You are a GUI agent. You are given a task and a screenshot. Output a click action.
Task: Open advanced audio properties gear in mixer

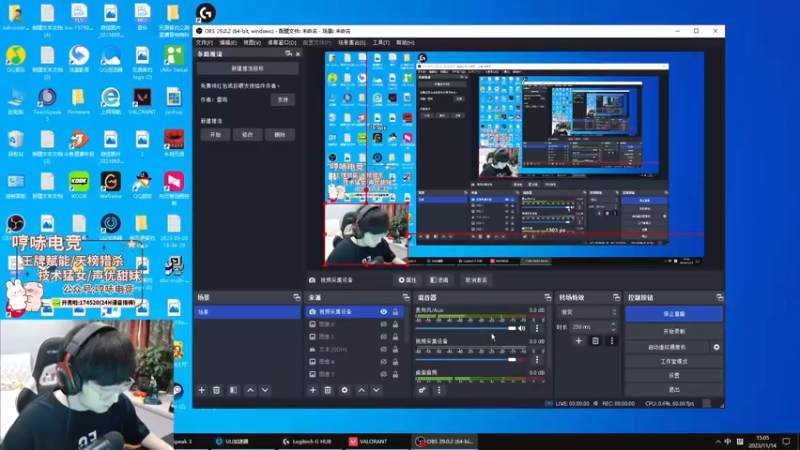click(422, 390)
